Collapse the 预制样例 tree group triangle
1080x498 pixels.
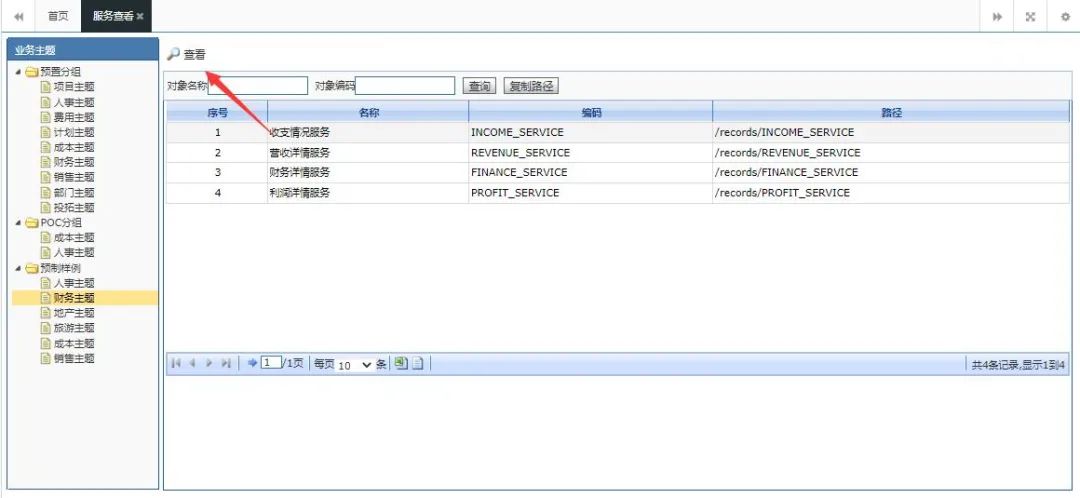(18, 268)
